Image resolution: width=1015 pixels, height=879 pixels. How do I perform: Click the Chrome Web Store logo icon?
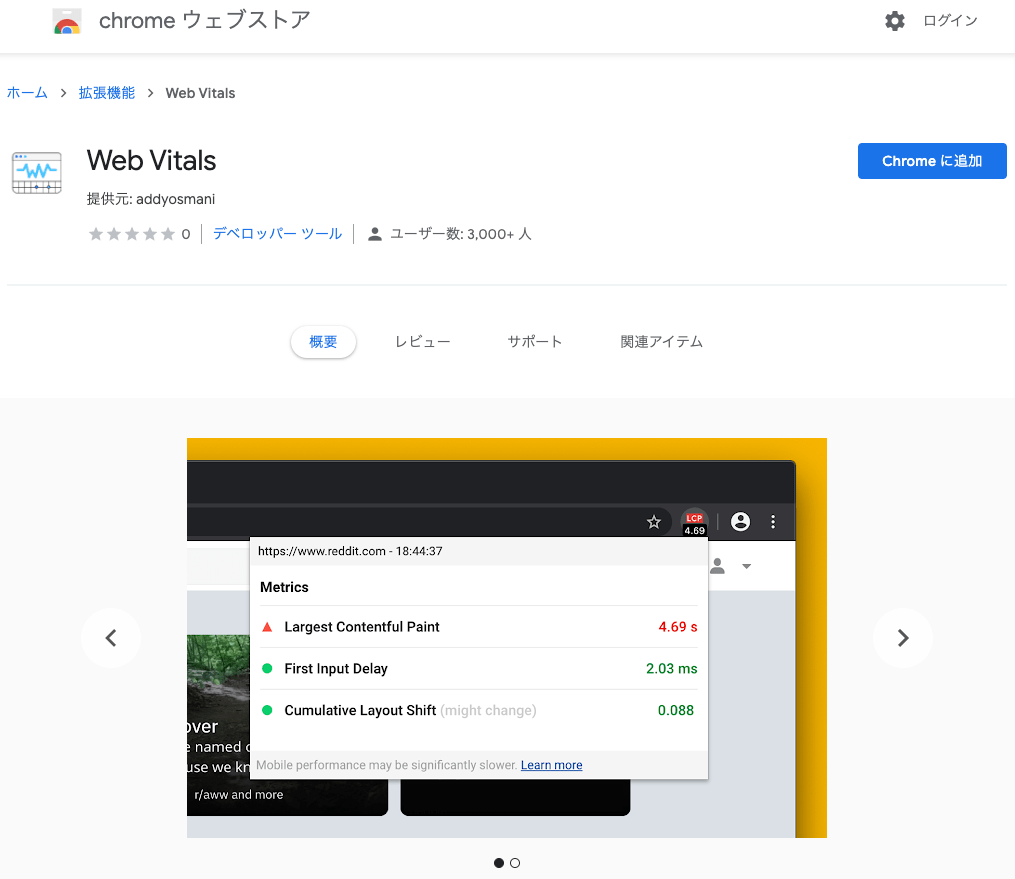[67, 21]
